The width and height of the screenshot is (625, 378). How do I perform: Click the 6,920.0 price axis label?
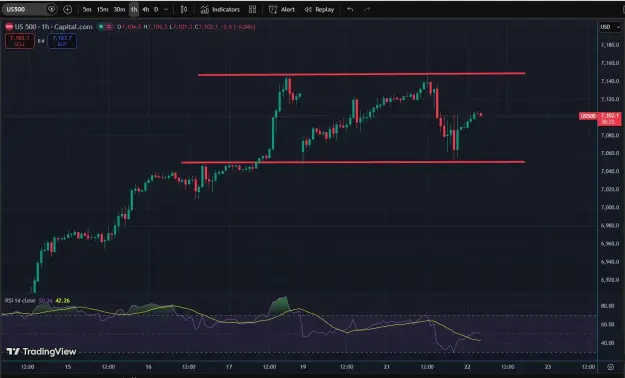[x=610, y=280]
